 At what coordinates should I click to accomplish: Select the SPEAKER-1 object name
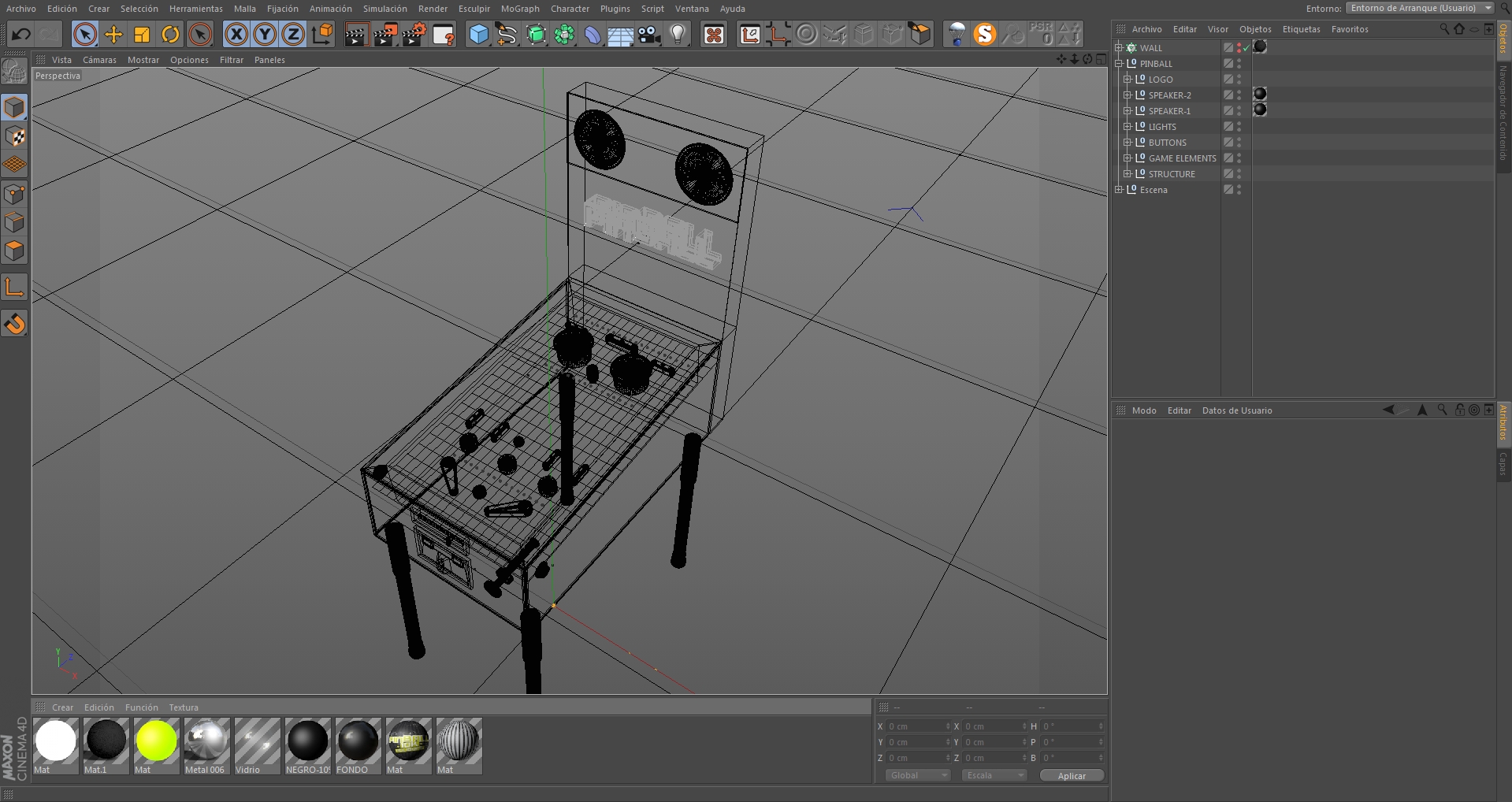(x=1169, y=111)
